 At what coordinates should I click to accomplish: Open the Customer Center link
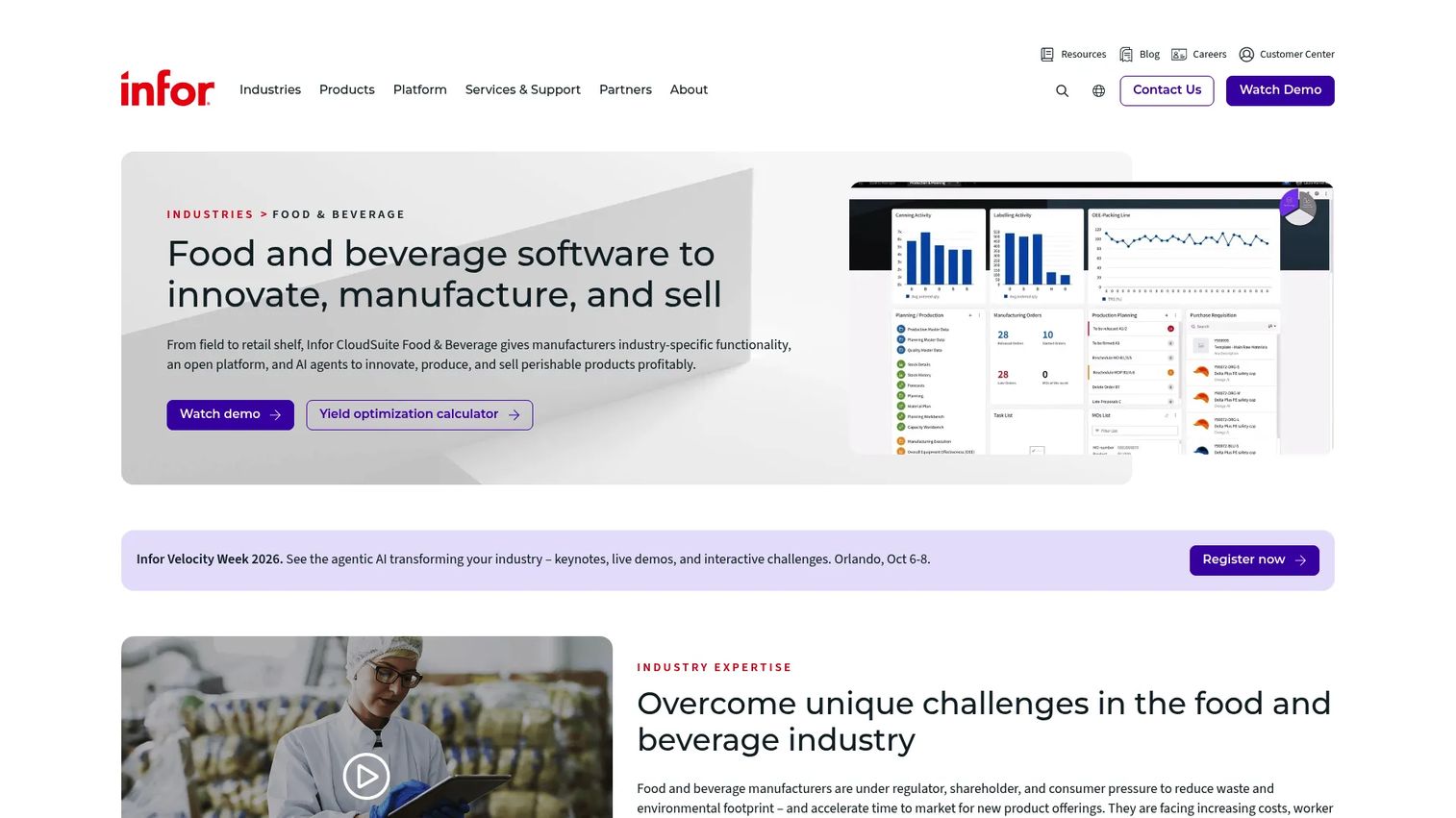(x=1297, y=54)
